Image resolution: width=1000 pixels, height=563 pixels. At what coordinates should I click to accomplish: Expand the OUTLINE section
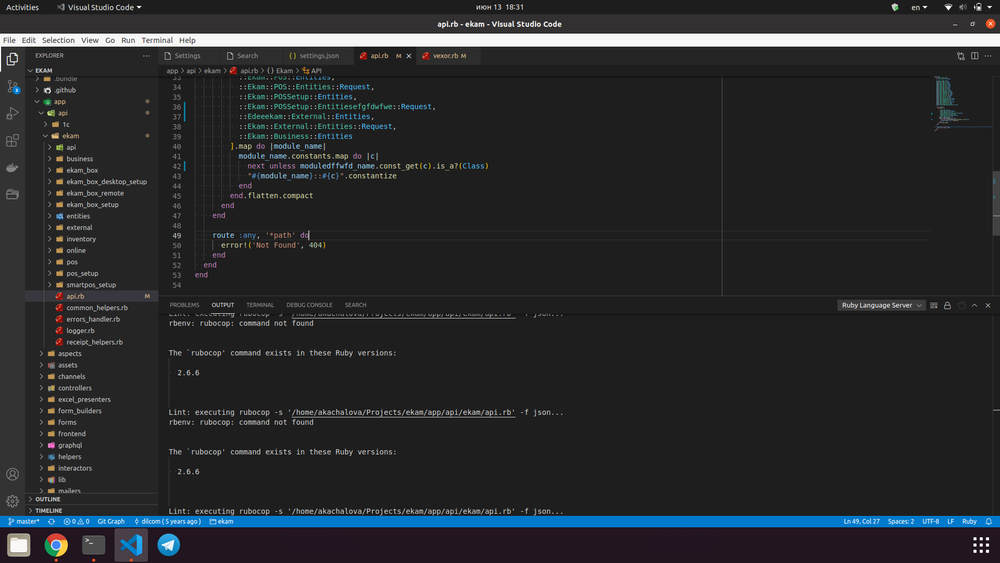(47, 499)
